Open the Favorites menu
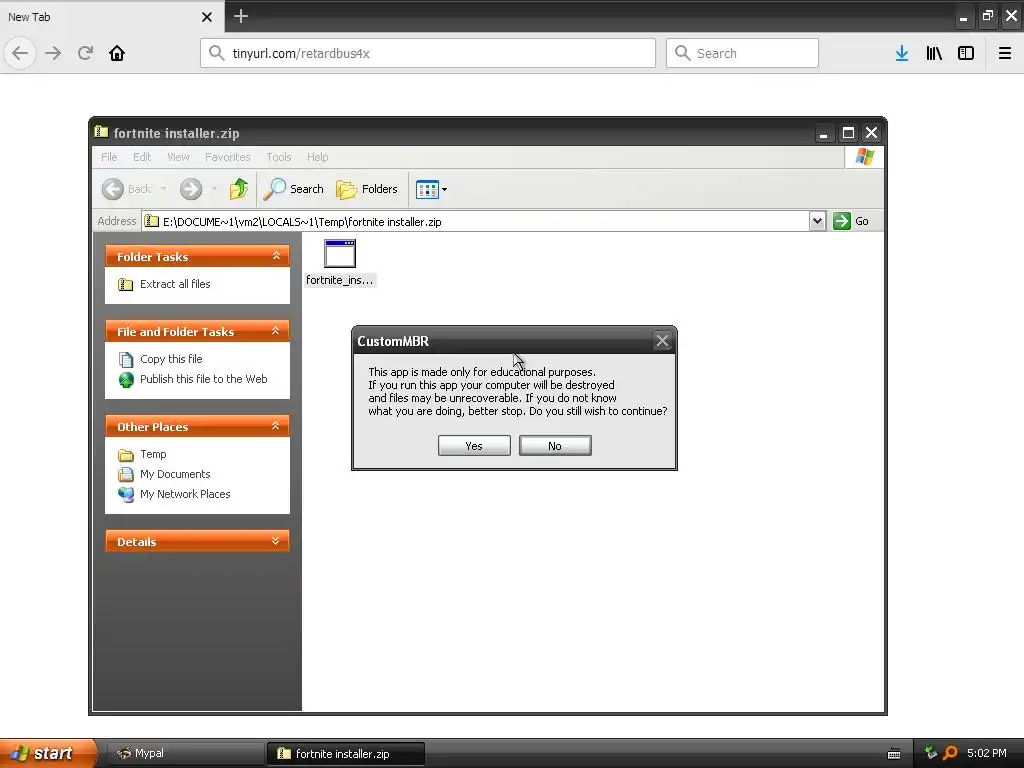Image resolution: width=1024 pixels, height=768 pixels. tap(227, 157)
